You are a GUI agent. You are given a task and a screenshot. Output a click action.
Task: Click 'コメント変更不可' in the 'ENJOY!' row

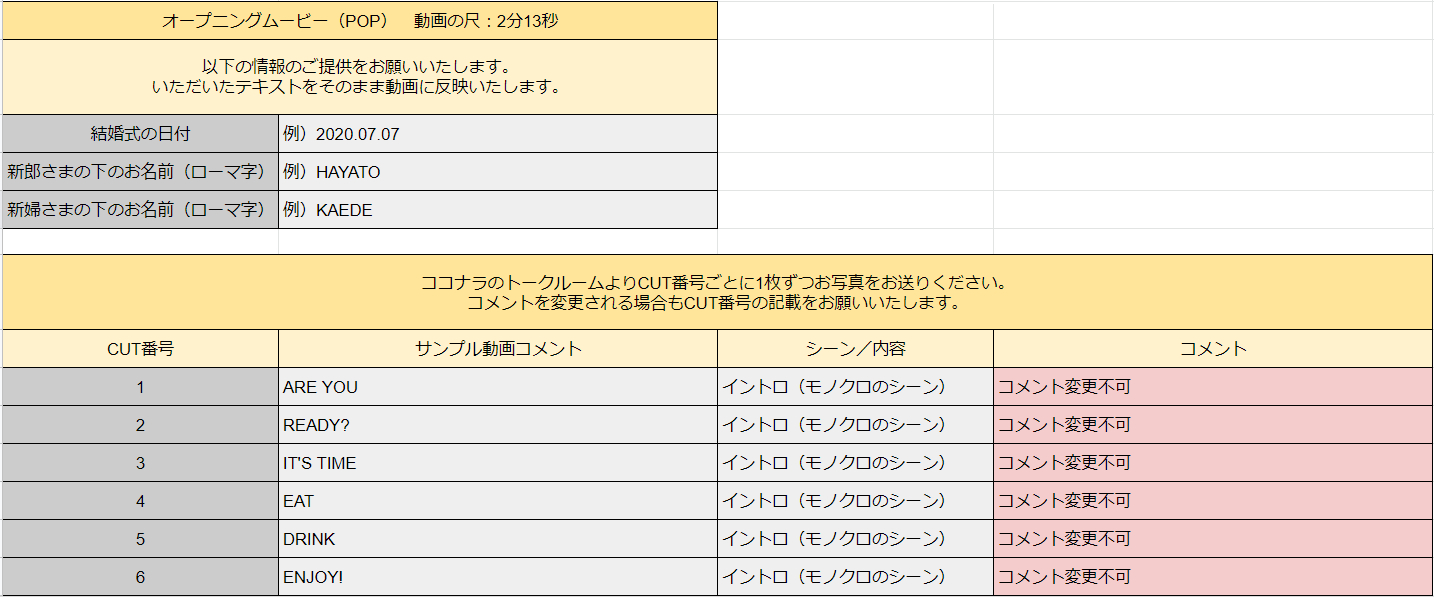(x=1213, y=577)
